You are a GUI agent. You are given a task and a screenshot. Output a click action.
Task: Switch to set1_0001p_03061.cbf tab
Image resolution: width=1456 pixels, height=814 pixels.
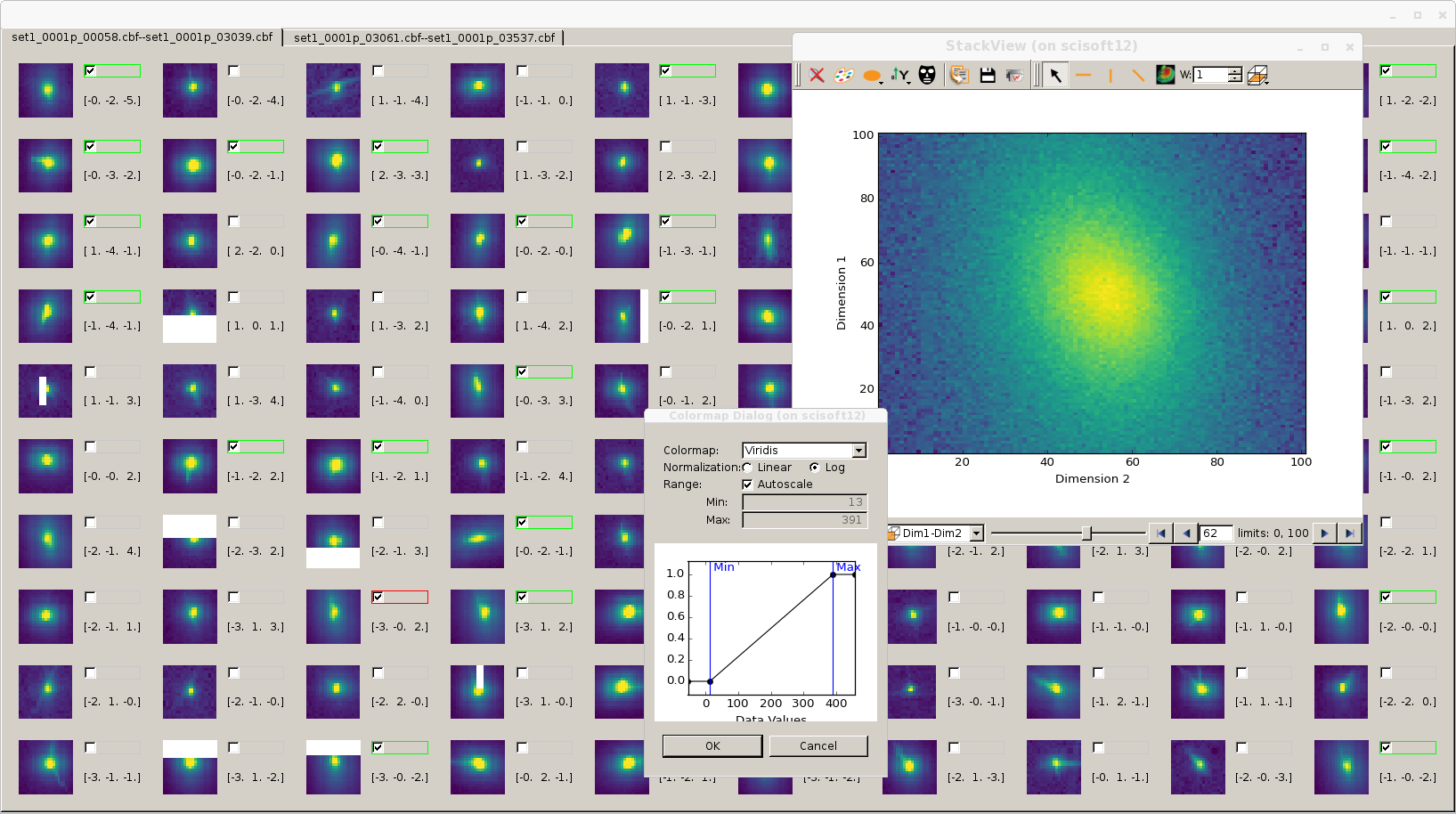click(x=424, y=37)
